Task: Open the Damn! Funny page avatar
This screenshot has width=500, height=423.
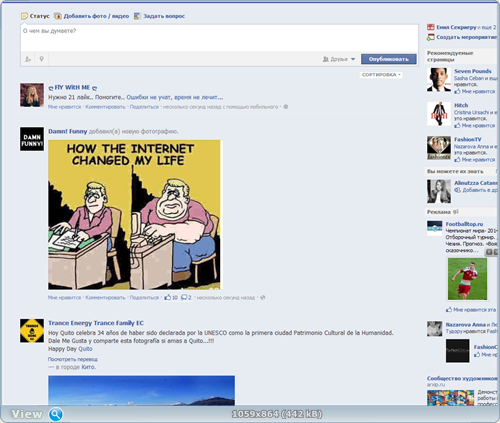Action: (x=32, y=139)
